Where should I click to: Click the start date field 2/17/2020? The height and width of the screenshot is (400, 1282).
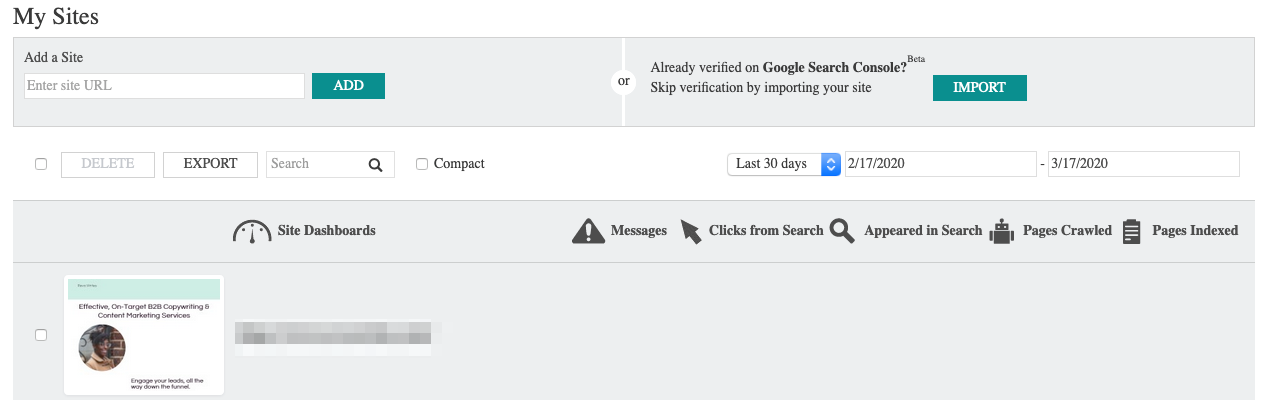940,164
